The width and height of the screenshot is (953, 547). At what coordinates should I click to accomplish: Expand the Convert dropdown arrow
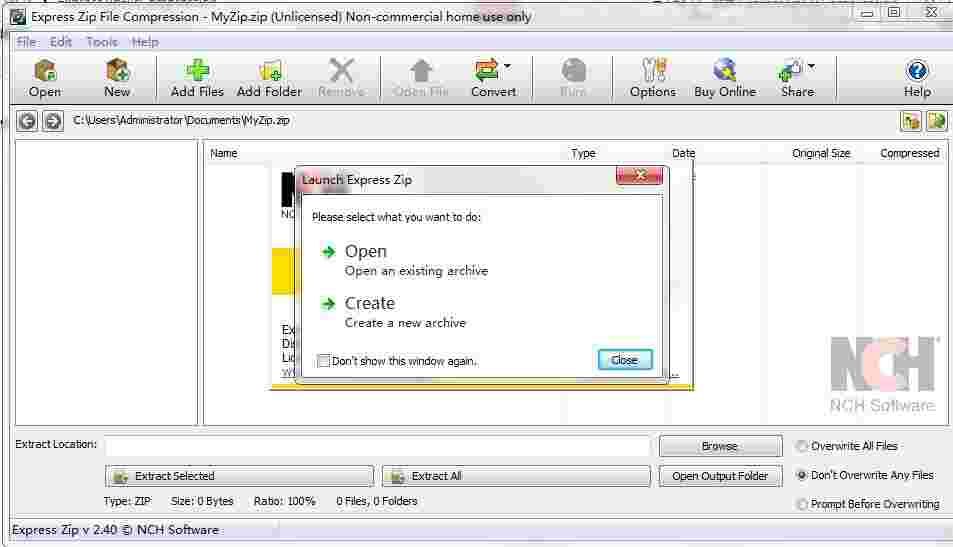point(507,66)
